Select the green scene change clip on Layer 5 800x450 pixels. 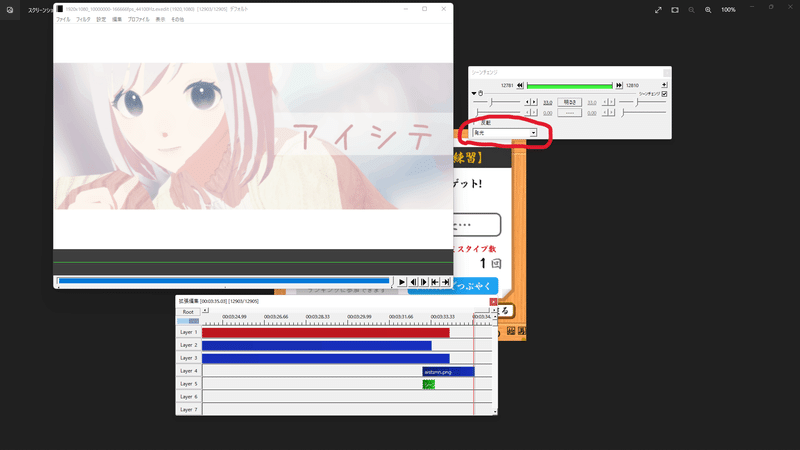[429, 384]
